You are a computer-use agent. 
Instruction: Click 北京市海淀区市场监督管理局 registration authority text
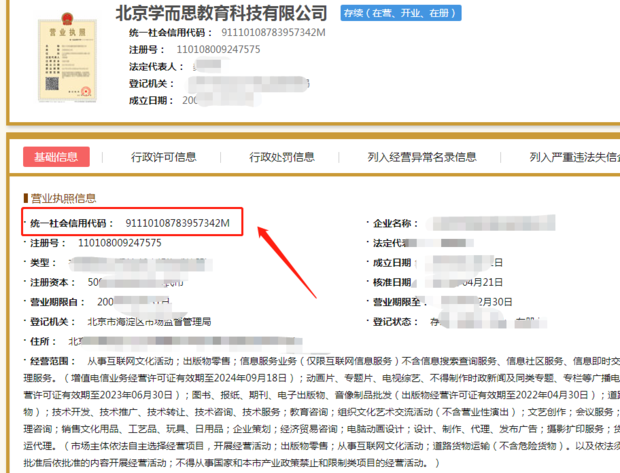[x=149, y=322]
